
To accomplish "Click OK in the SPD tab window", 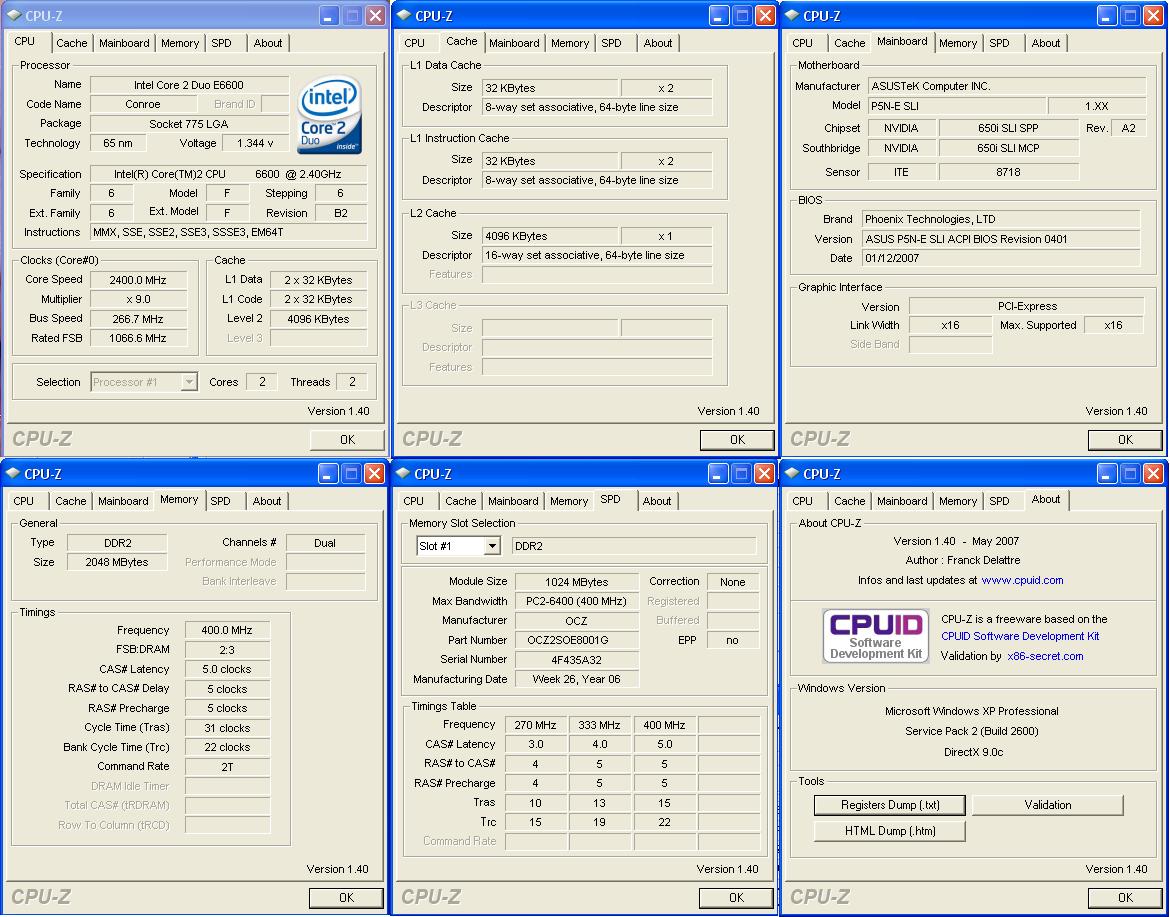I will (736, 898).
